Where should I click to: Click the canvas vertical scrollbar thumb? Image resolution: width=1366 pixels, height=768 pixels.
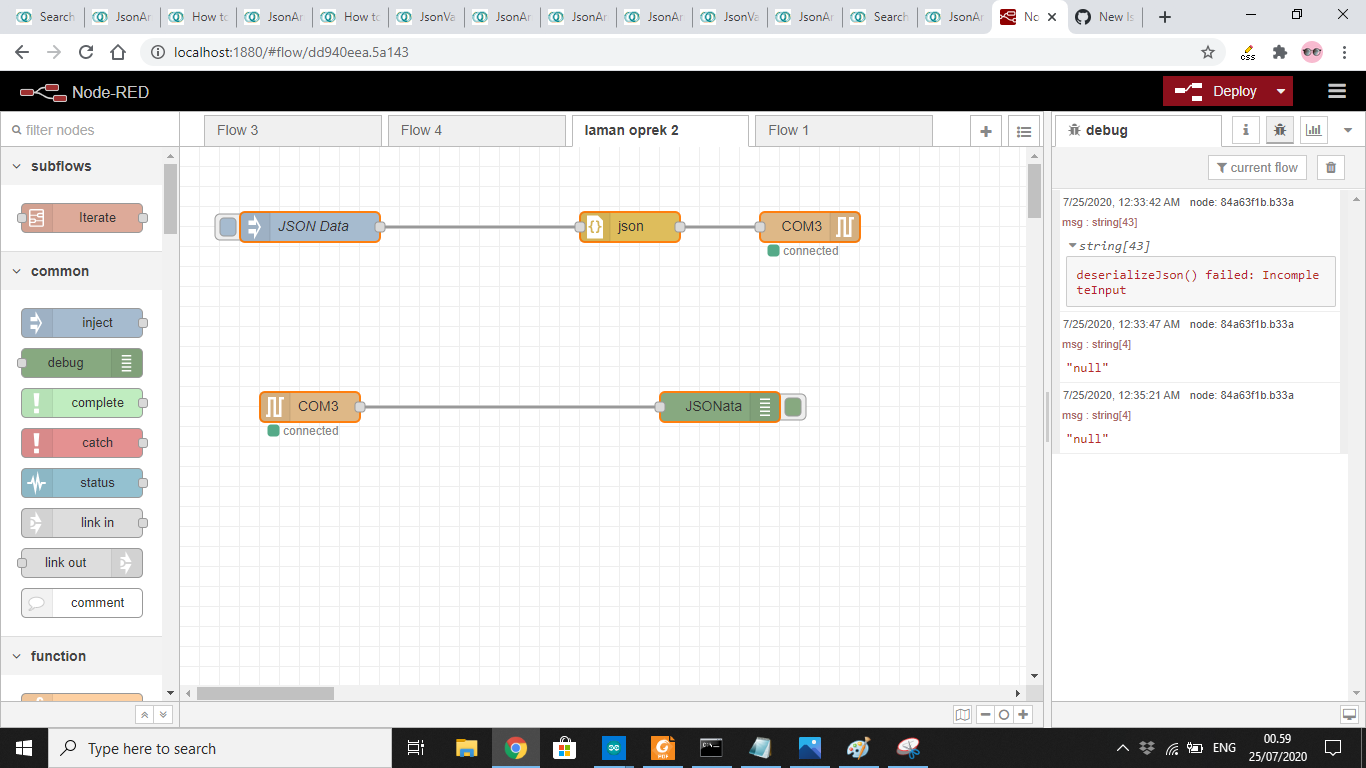1034,191
